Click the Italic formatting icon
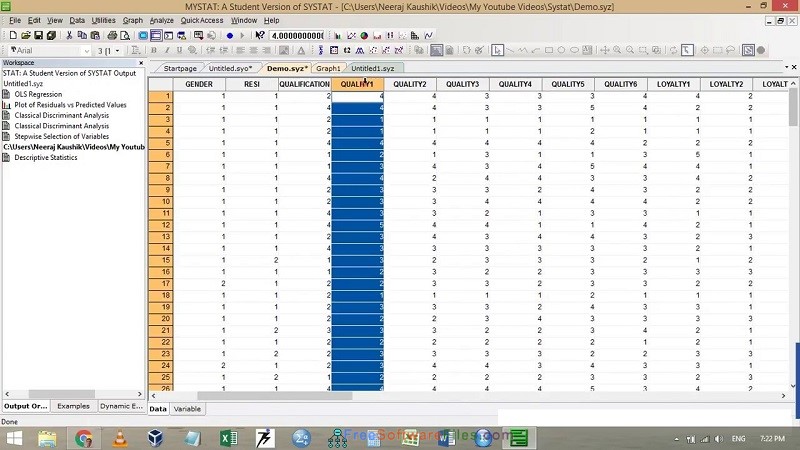Viewport: 800px width, 450px height. coord(166,50)
